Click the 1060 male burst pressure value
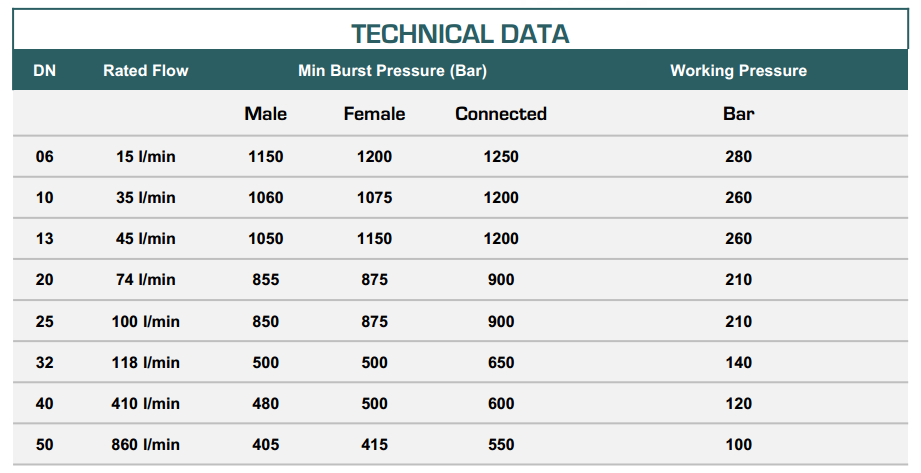921x473 pixels. (265, 198)
